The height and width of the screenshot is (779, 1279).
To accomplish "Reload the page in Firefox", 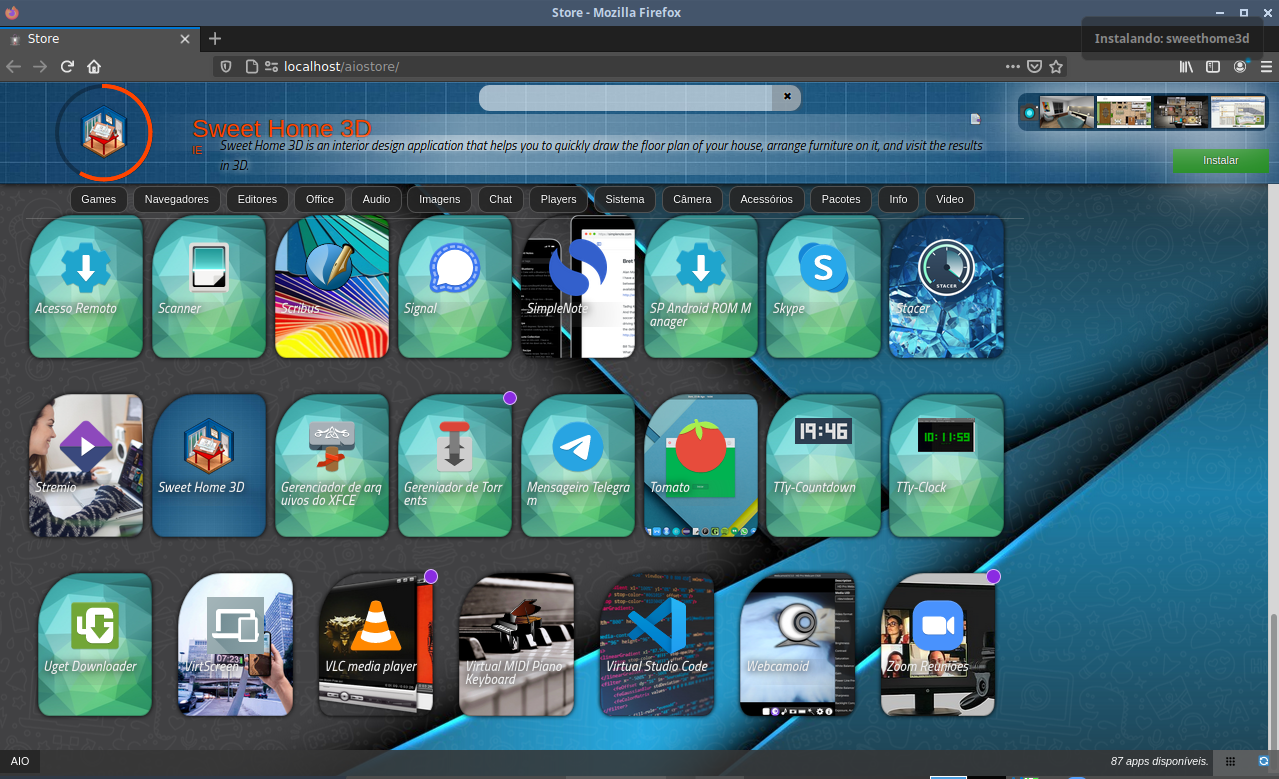I will click(67, 67).
